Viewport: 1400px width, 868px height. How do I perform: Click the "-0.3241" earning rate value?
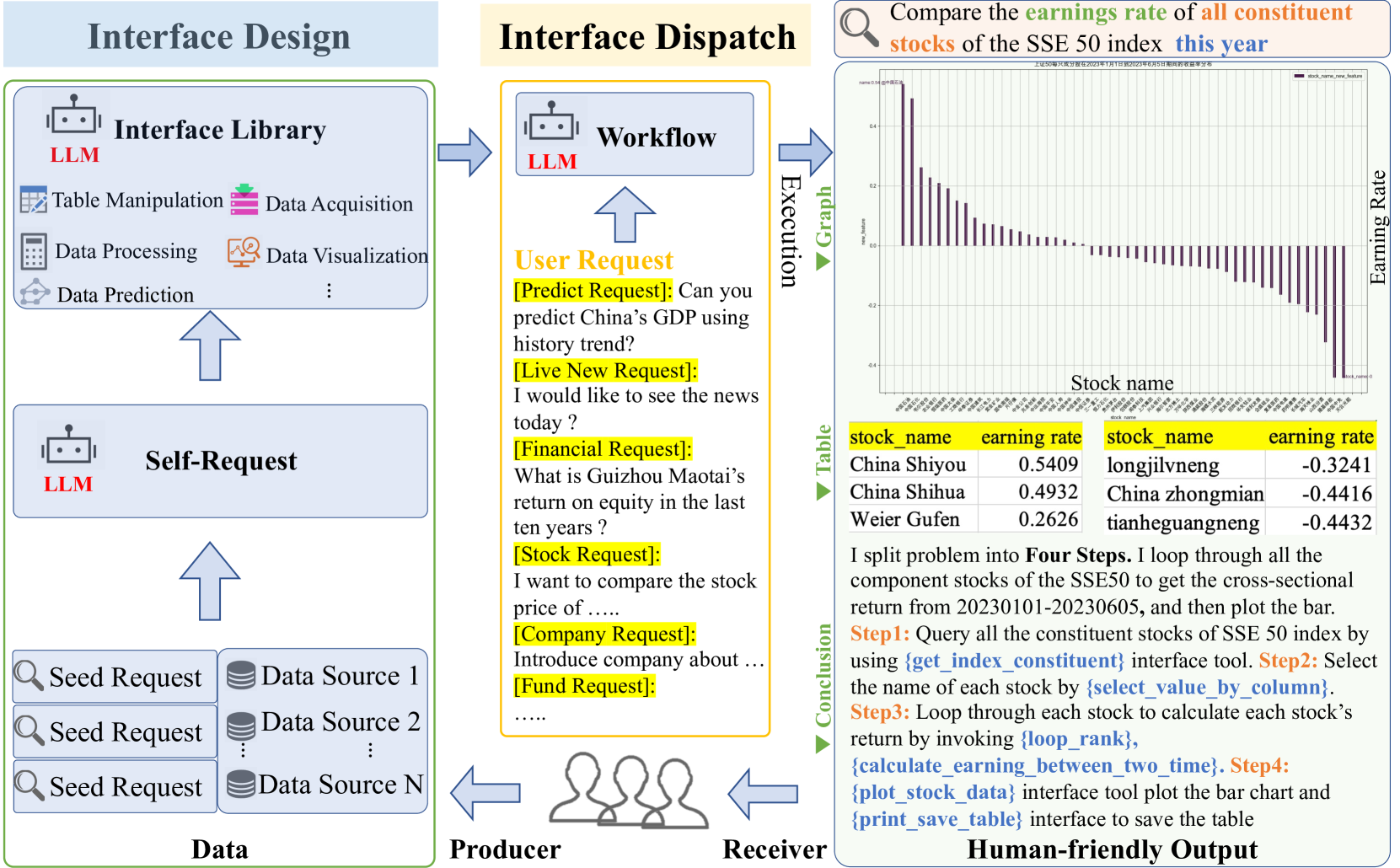1337,465
